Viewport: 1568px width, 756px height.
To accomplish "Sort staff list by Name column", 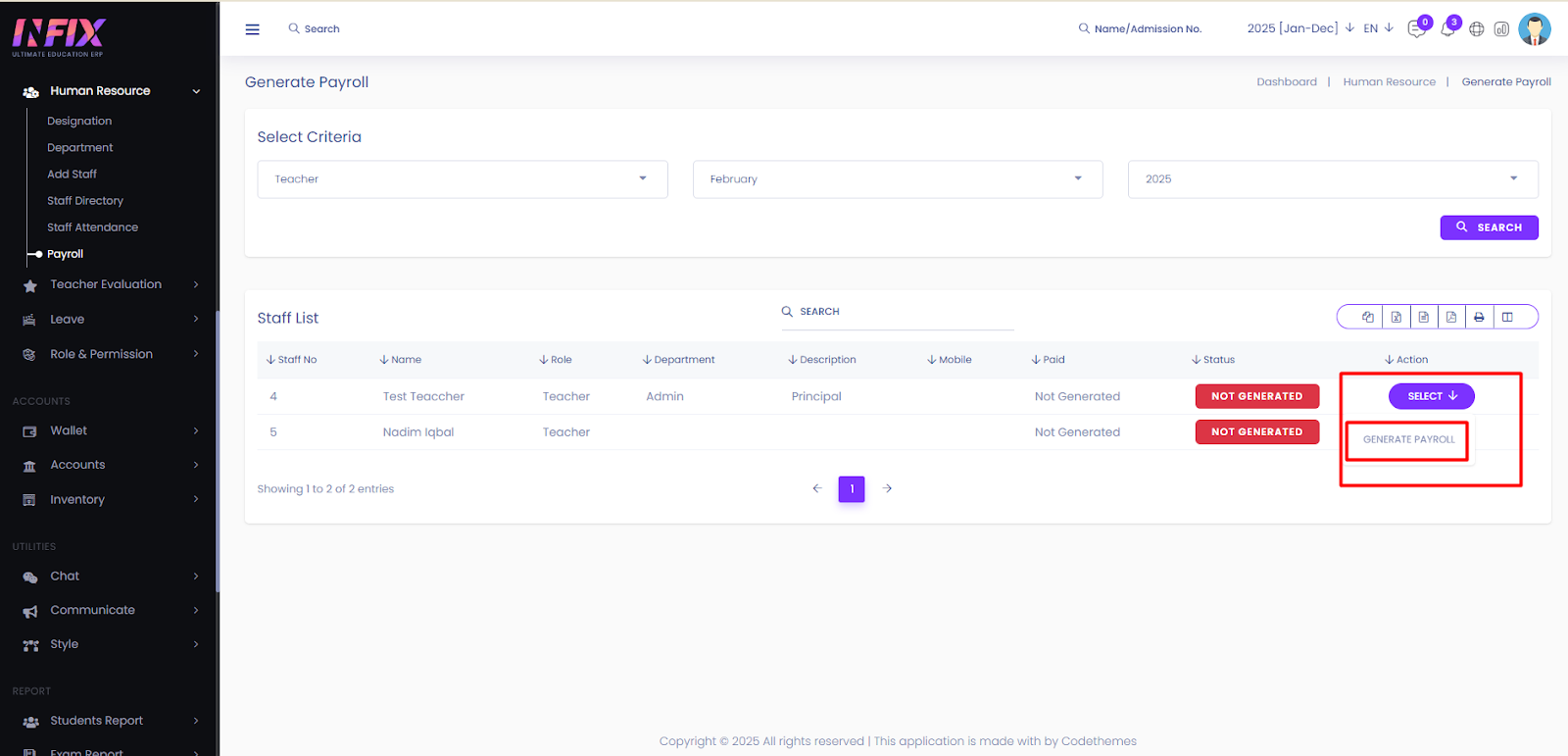I will [401, 360].
